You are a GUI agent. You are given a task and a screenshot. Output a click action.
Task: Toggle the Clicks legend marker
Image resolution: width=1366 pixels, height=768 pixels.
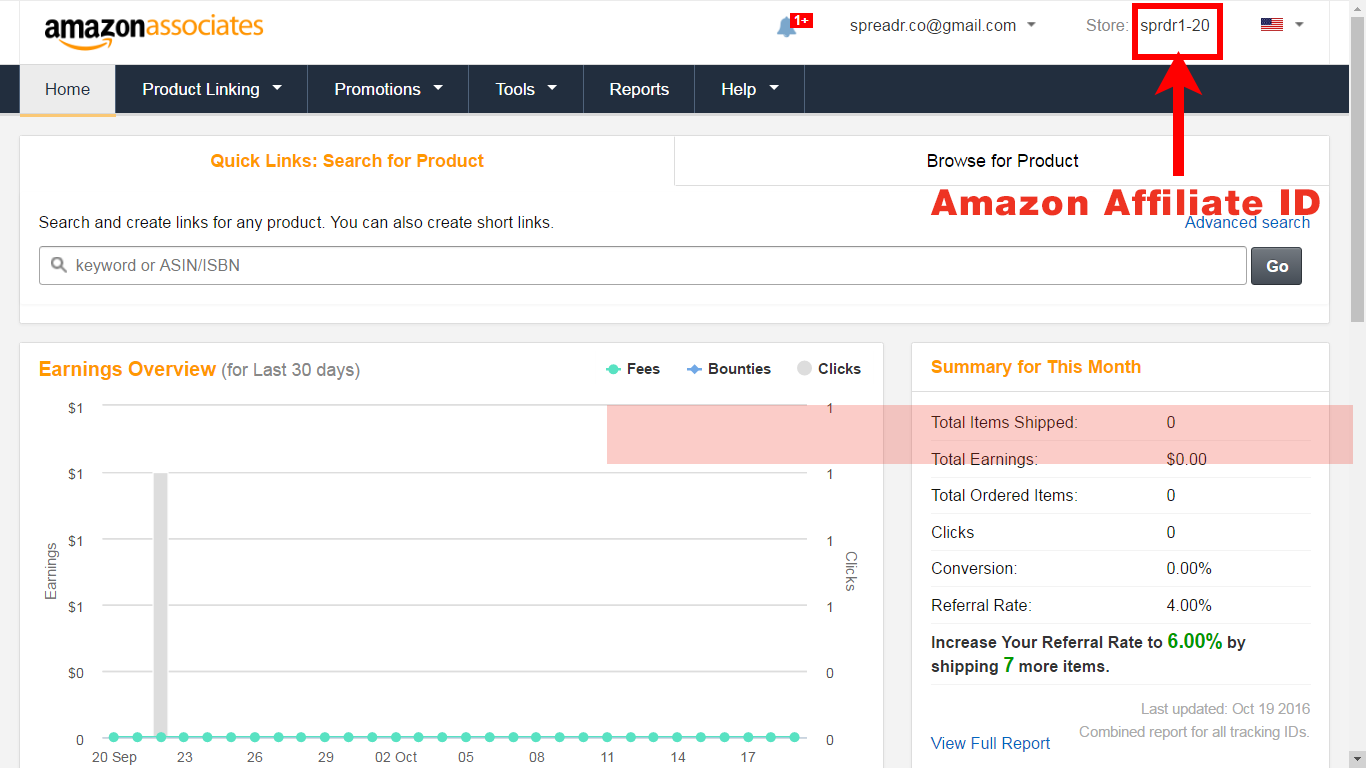point(805,369)
